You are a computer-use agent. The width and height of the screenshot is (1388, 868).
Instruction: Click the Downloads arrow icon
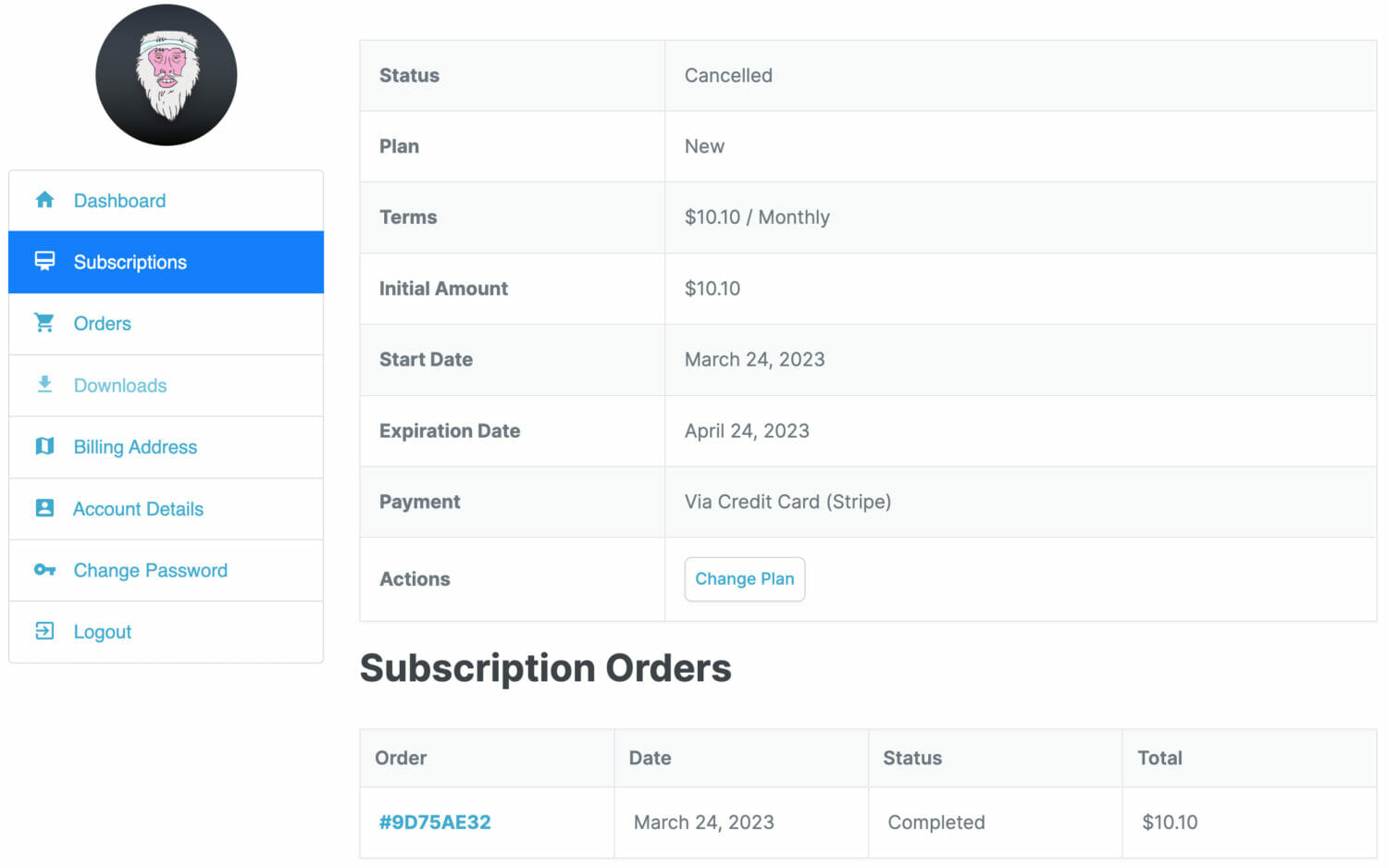coord(44,384)
